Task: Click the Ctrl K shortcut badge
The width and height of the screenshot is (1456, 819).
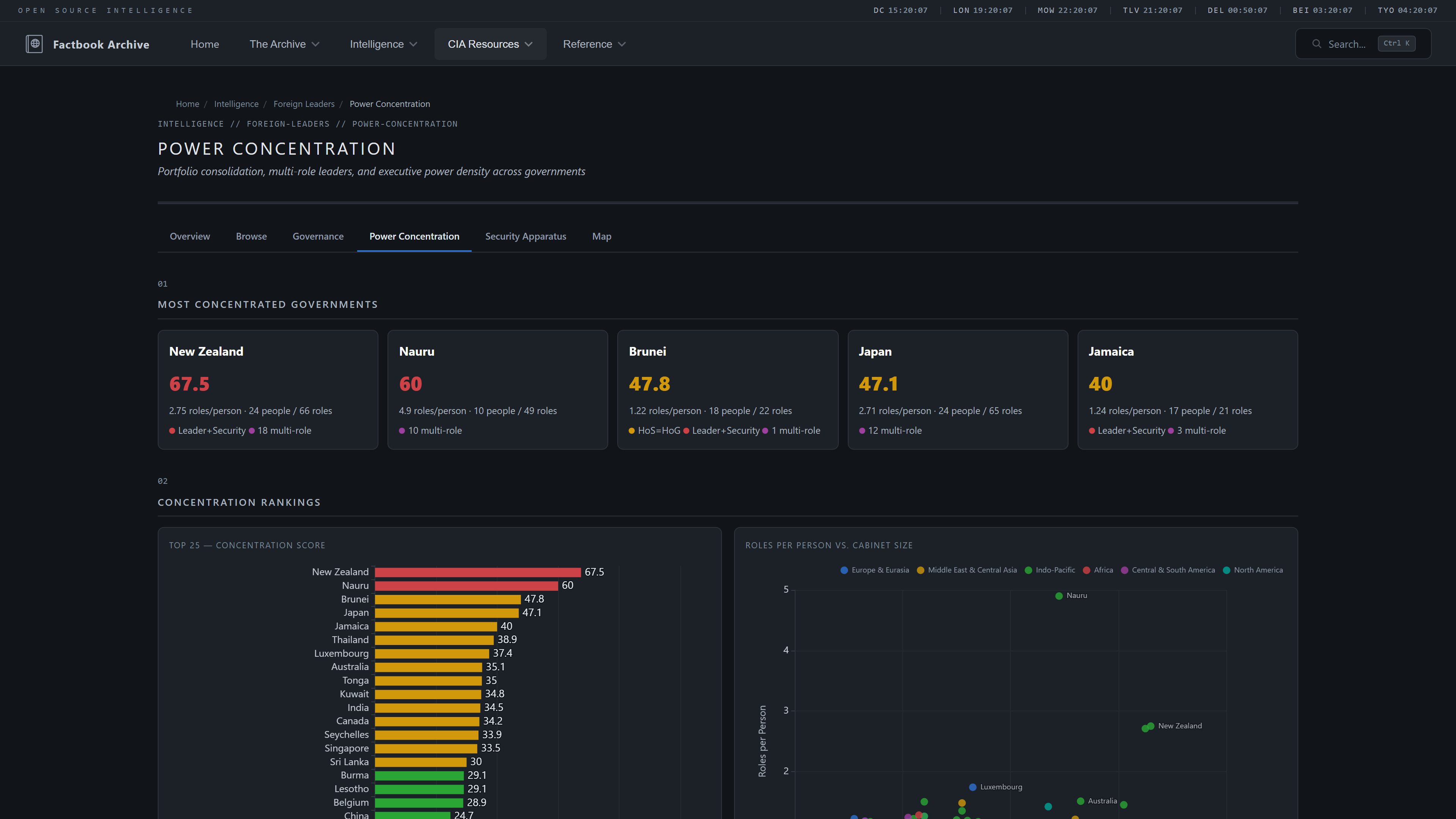Action: [x=1396, y=44]
